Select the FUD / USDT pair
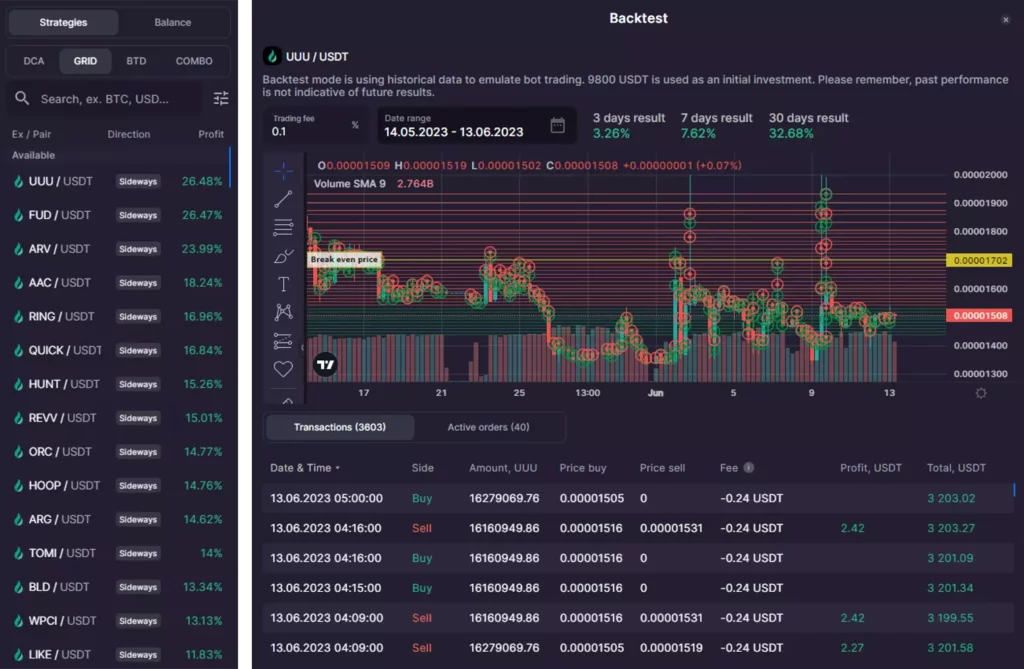The image size is (1024, 669). point(60,215)
